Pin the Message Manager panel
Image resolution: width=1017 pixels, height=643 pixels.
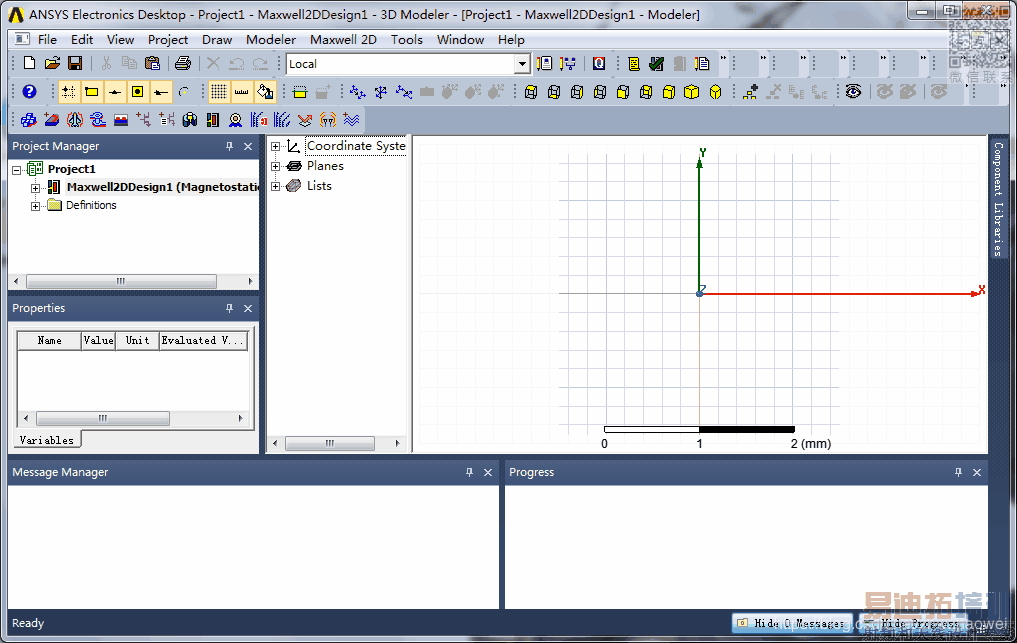point(470,472)
